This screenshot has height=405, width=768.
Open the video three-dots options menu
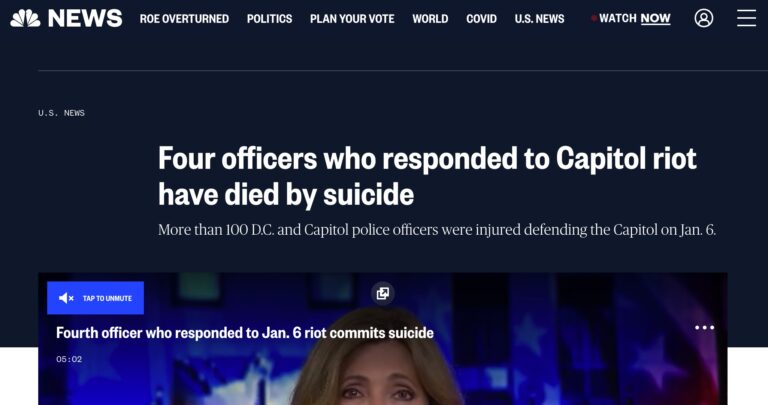(x=704, y=327)
